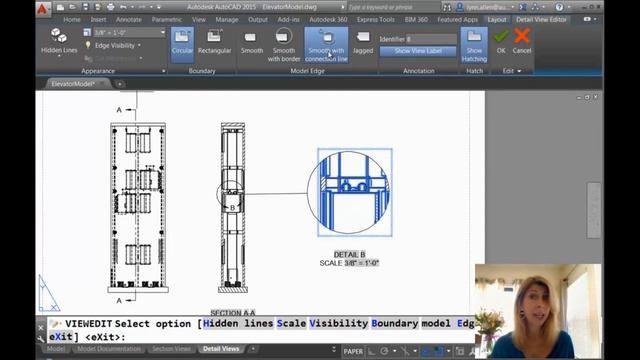
Task: Click the Save quick-access icon
Action: [x=85, y=7]
